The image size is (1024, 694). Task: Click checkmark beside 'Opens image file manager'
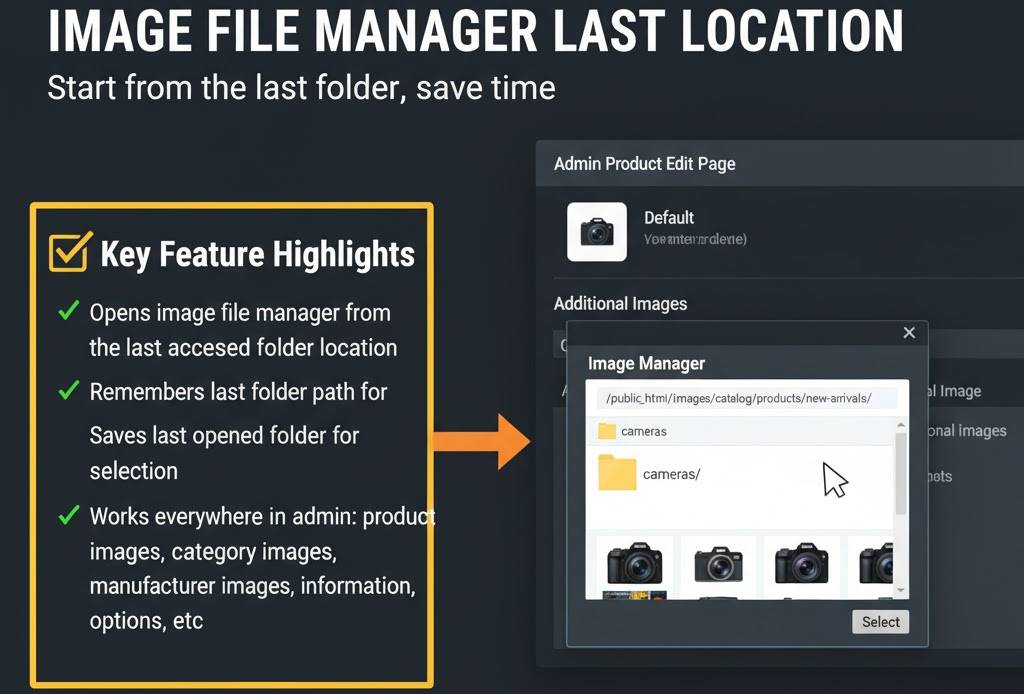point(68,312)
